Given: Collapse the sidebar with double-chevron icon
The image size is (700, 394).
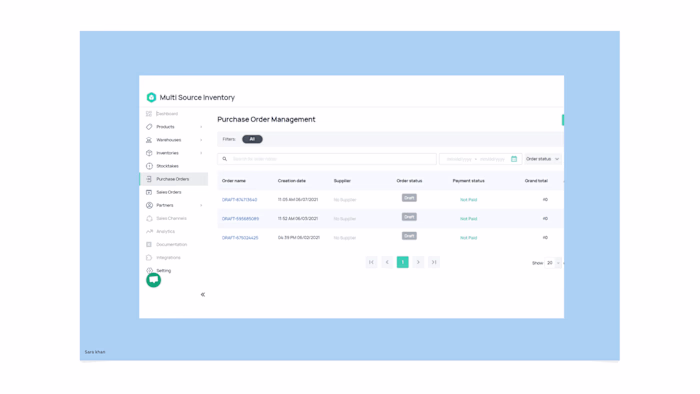Looking at the screenshot, I should (x=203, y=294).
